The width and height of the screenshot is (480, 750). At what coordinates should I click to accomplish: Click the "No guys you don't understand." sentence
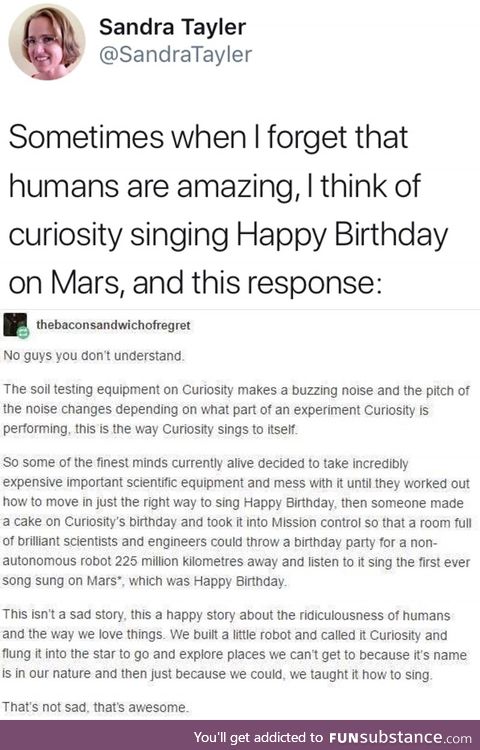click(94, 356)
